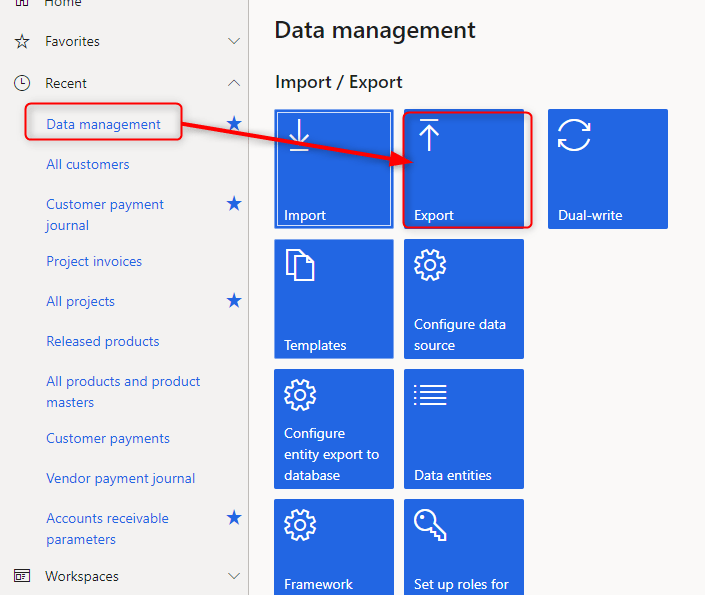Toggle favorite star for Customer payment journal
The height and width of the screenshot is (595, 705).
(234, 204)
